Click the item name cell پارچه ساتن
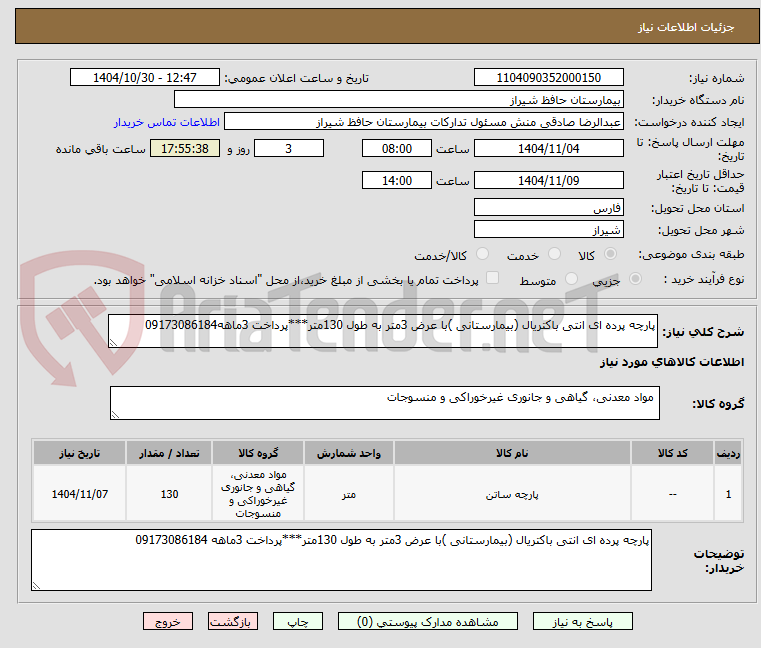The image size is (761, 648). [512, 494]
